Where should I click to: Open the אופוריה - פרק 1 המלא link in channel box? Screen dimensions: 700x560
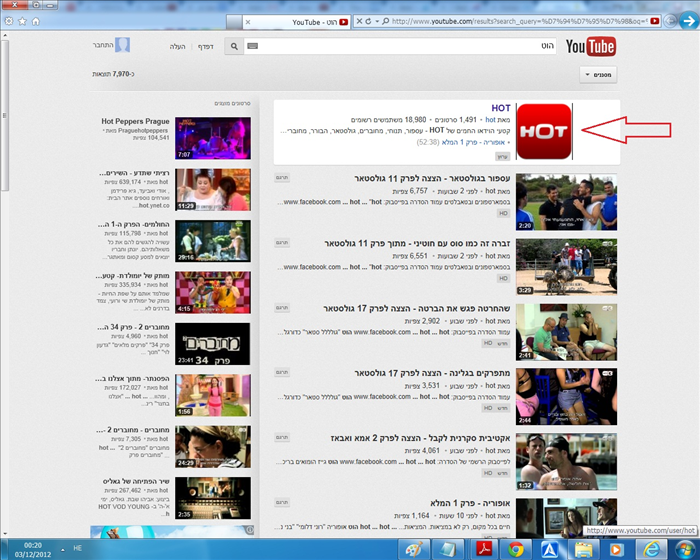(x=473, y=142)
